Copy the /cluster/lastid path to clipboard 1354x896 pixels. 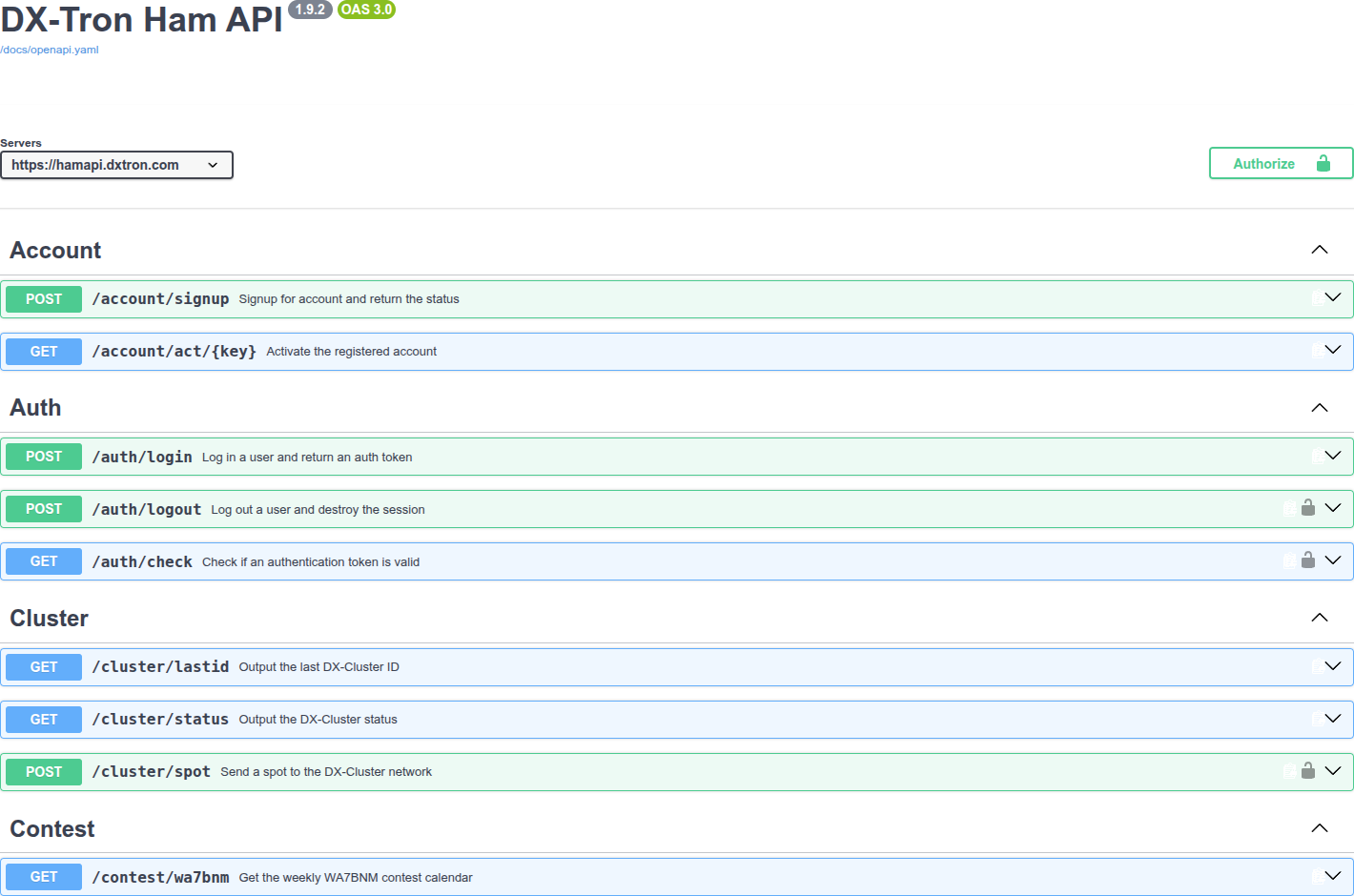tap(1318, 667)
